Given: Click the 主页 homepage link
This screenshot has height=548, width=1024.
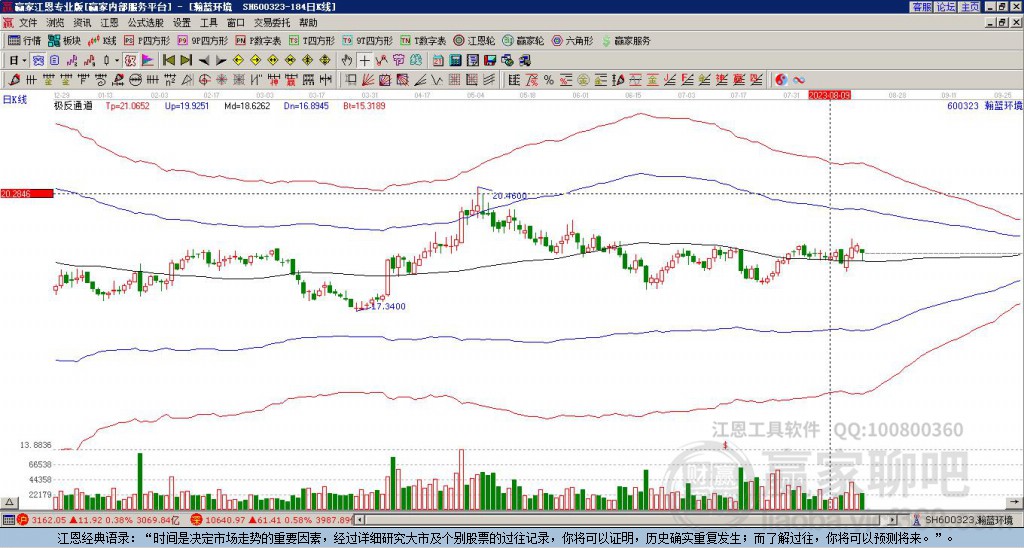Looking at the screenshot, I should click(x=970, y=7).
